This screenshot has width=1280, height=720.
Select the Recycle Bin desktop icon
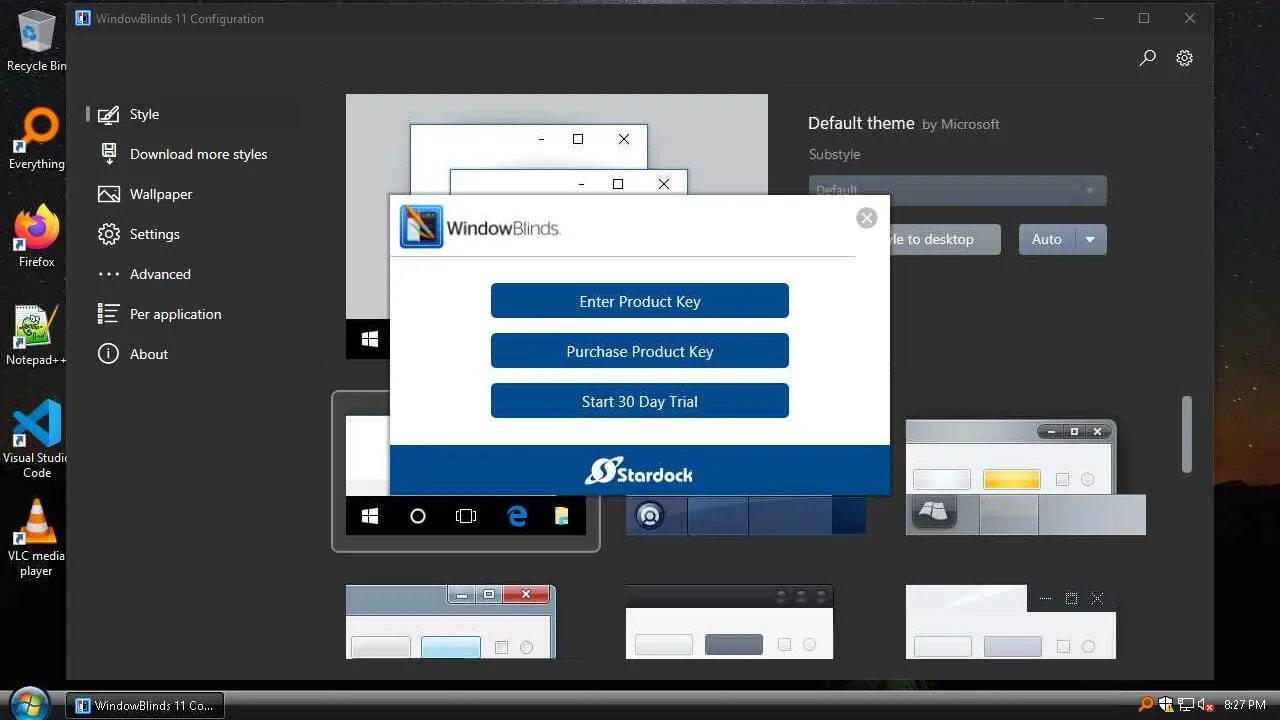pyautogui.click(x=37, y=42)
